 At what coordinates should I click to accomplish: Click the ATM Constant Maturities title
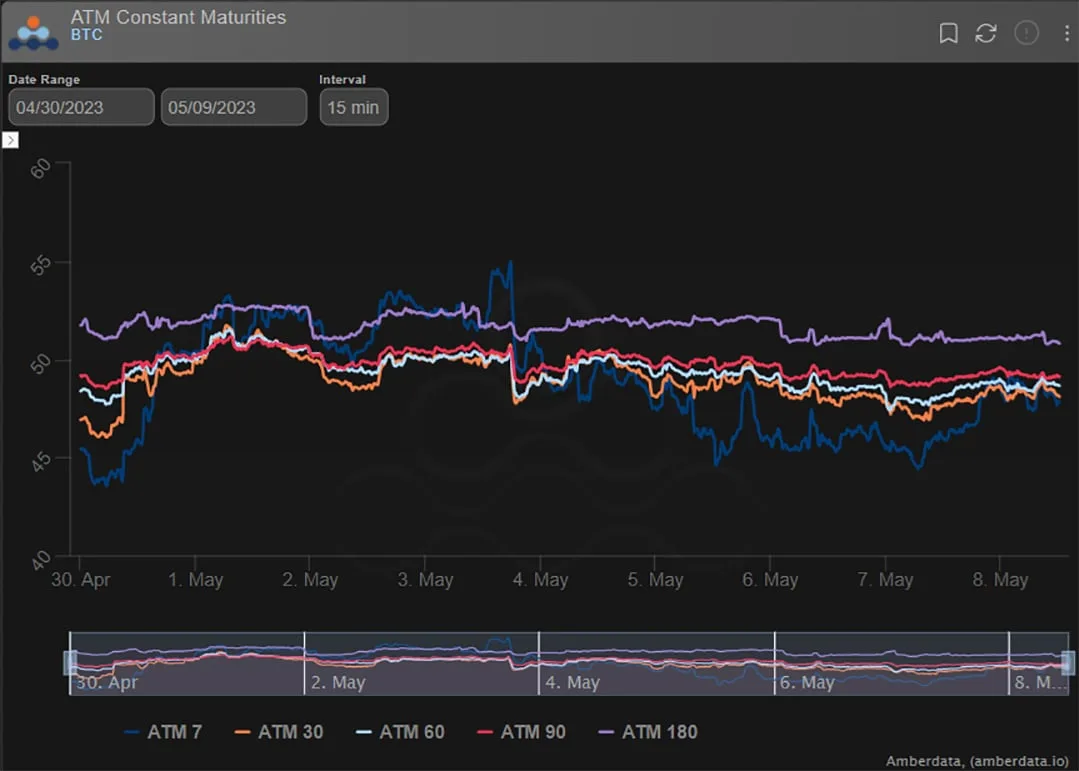pyautogui.click(x=178, y=17)
